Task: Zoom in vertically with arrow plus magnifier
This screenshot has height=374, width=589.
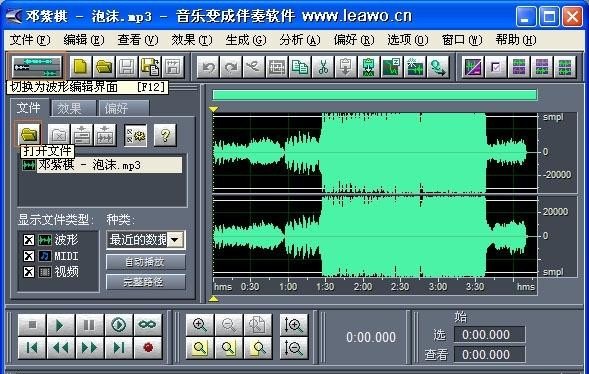Action: pyautogui.click(x=294, y=324)
